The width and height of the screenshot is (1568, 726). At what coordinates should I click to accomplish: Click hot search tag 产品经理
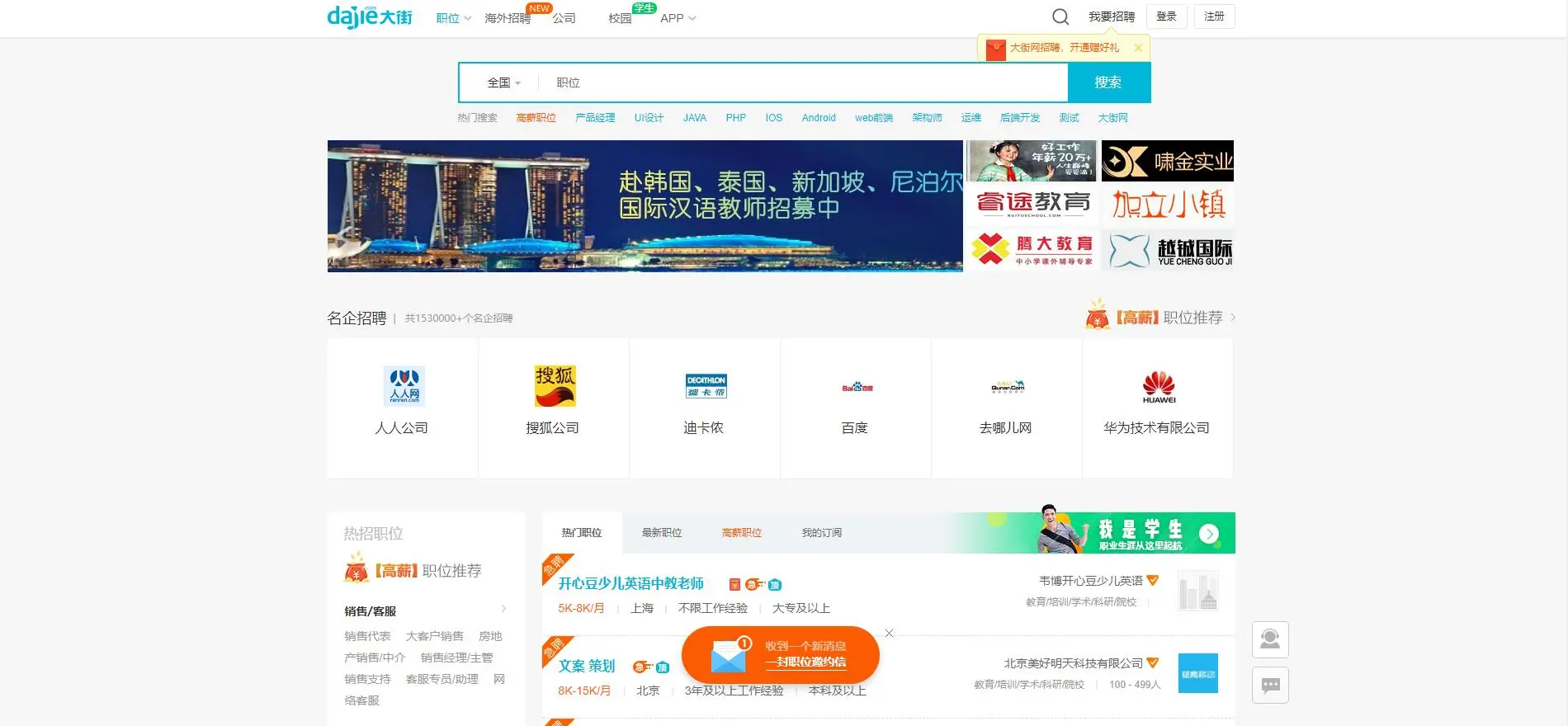[x=595, y=118]
